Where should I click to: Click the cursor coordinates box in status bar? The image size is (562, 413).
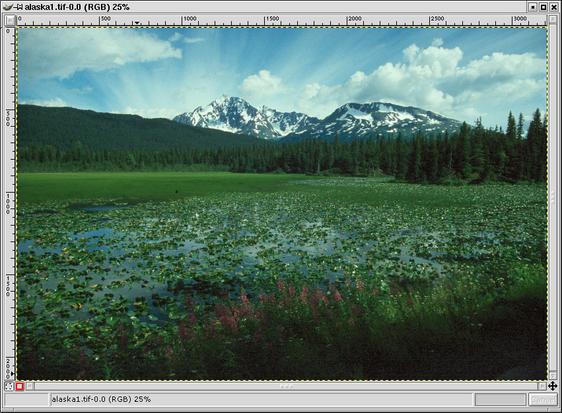pos(27,400)
